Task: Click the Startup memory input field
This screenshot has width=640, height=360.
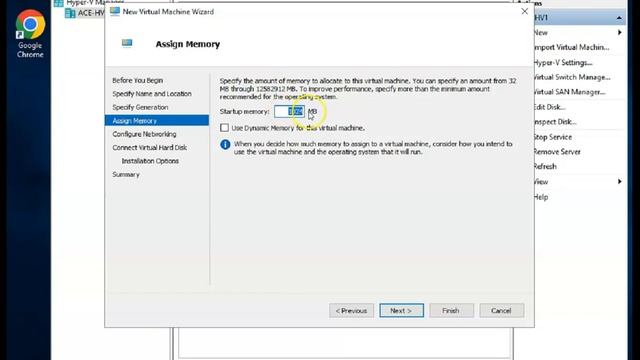Action: pos(289,111)
